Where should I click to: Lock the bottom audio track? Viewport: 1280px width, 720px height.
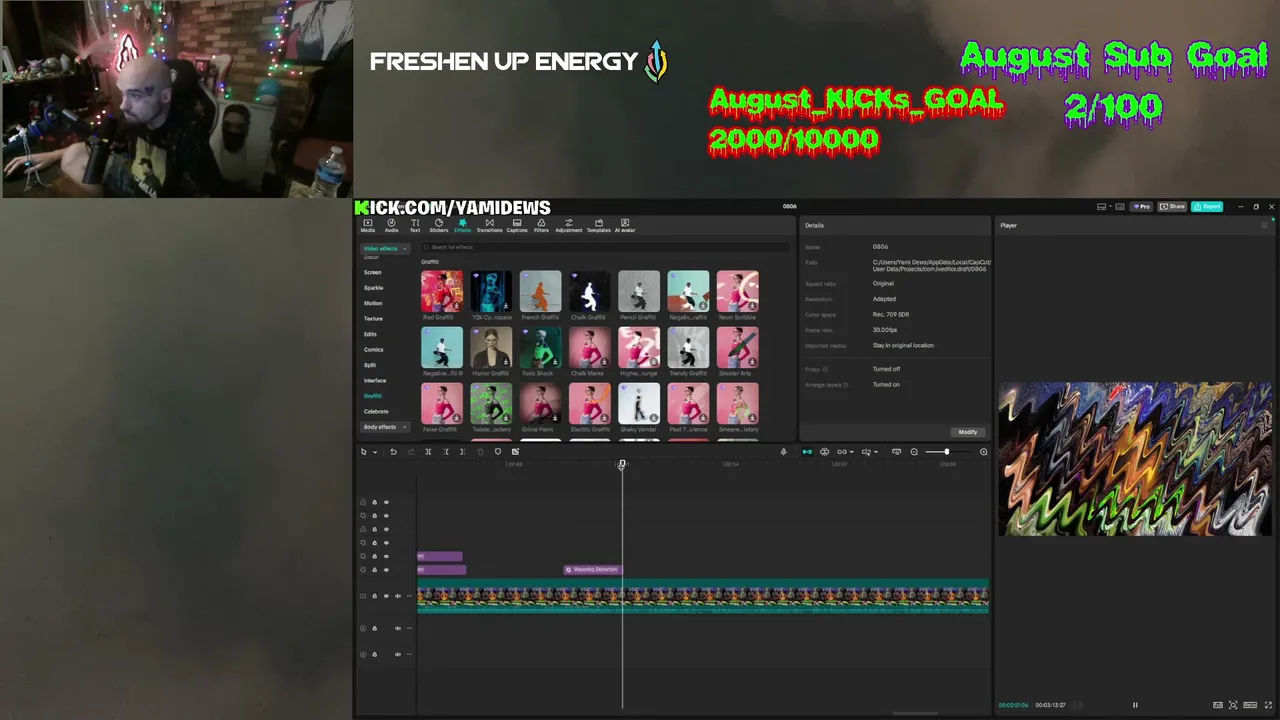375,654
